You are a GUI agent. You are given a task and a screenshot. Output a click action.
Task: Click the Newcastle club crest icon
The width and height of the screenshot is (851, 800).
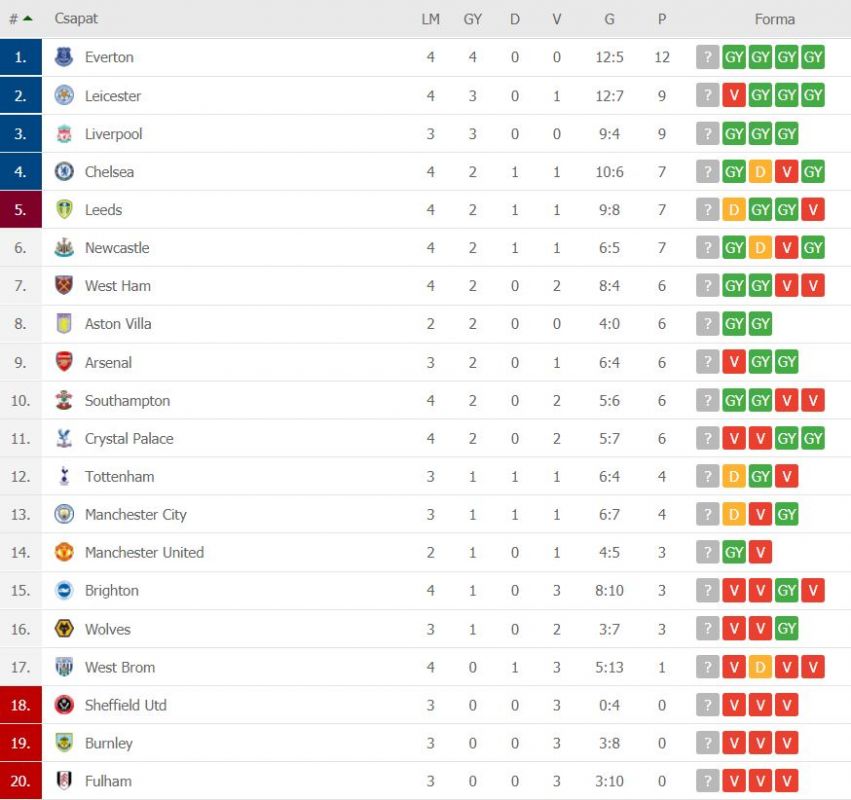(64, 247)
